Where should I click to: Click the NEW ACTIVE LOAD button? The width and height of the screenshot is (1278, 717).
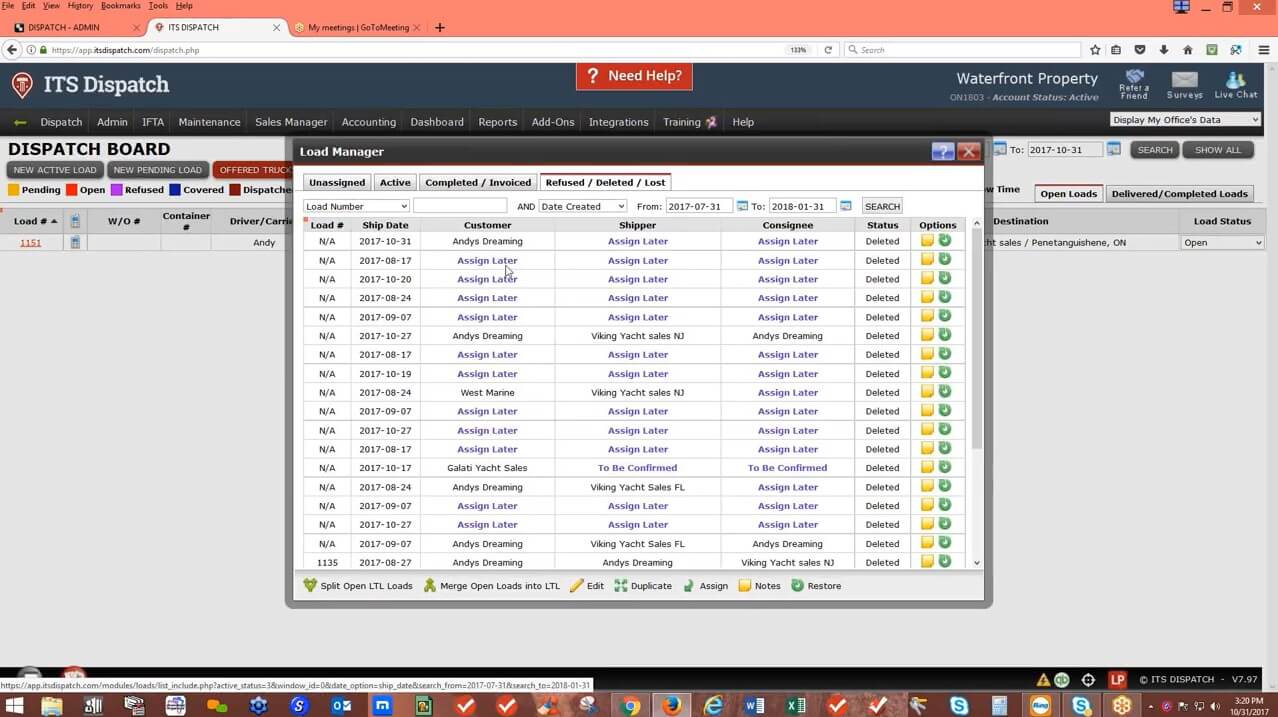55,170
